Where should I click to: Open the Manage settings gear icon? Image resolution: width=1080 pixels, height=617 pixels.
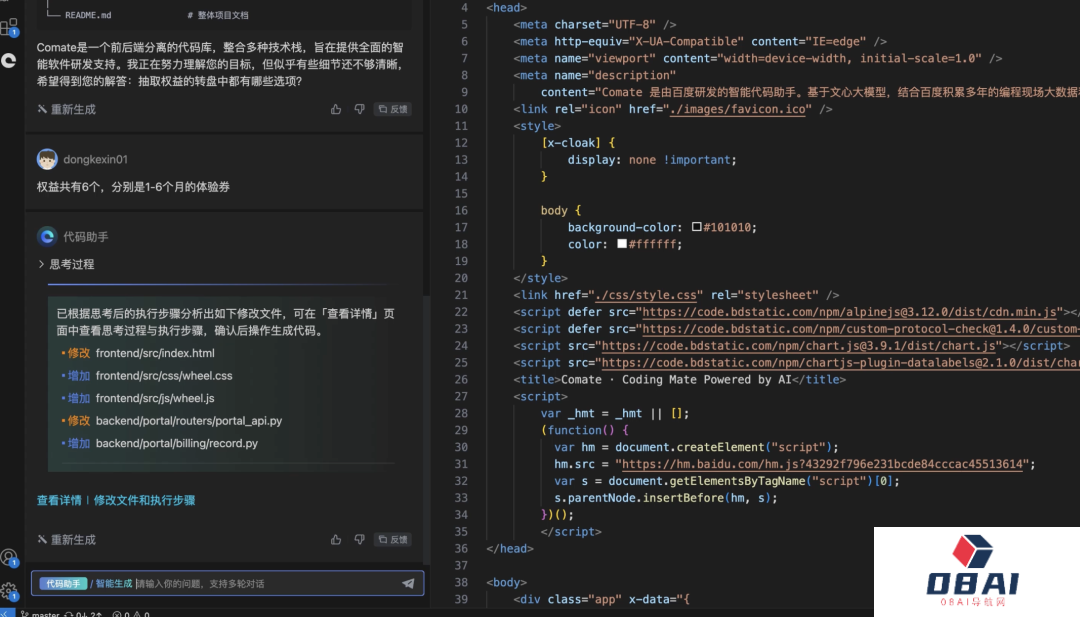pyautogui.click(x=9, y=590)
